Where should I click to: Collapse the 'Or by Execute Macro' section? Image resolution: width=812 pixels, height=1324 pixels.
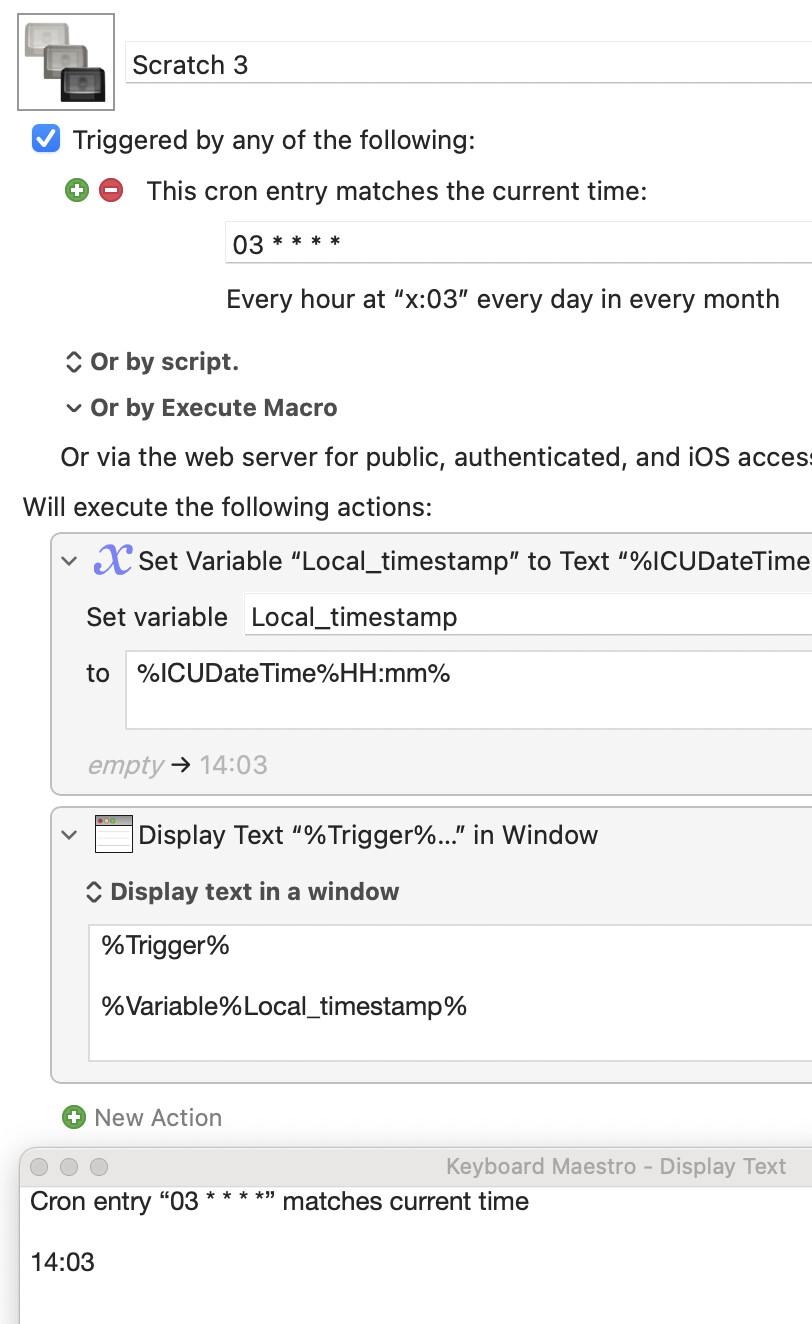73,408
